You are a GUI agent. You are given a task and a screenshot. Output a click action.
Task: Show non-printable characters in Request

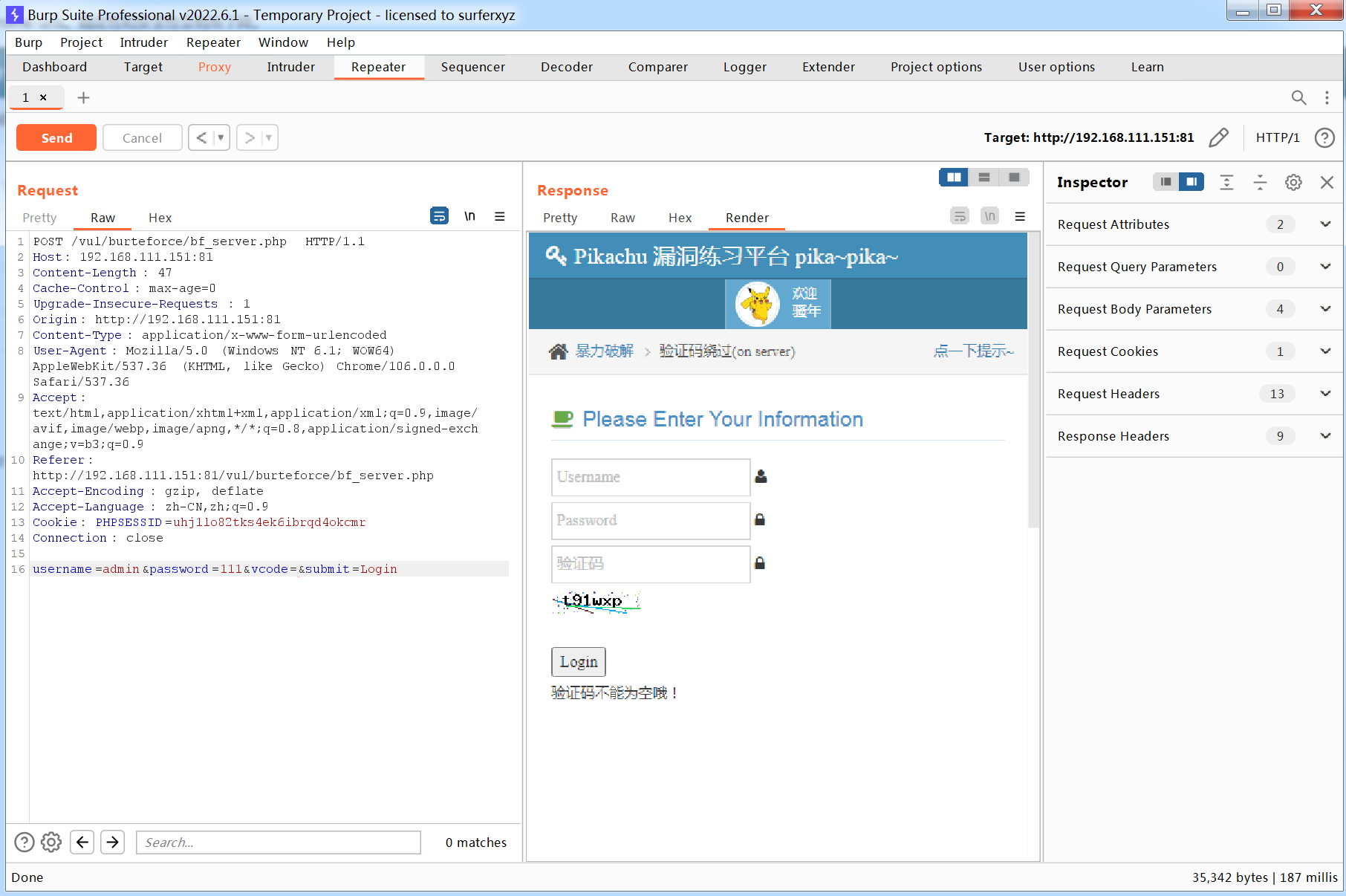point(469,216)
